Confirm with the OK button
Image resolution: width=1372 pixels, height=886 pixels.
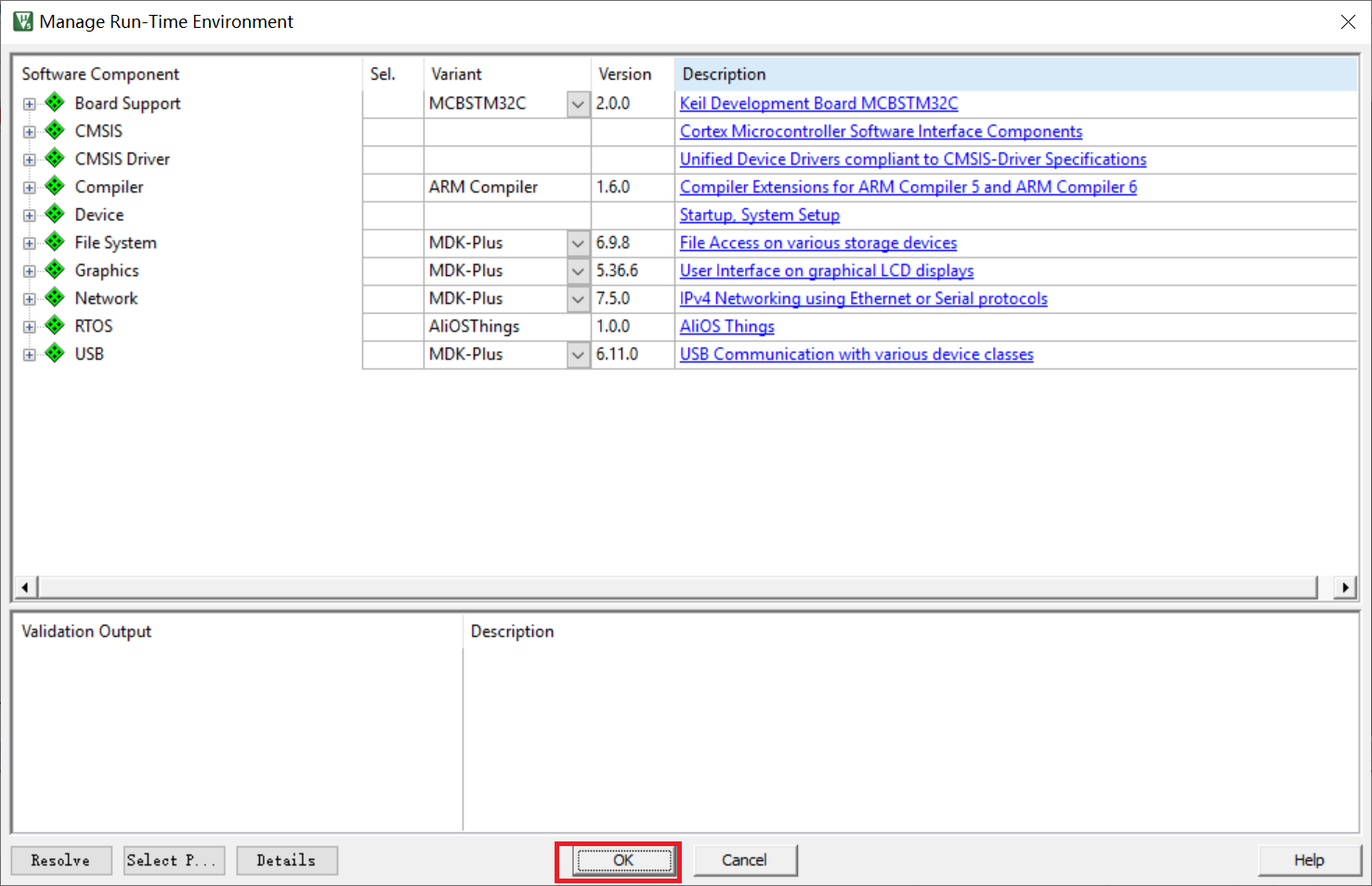623,860
